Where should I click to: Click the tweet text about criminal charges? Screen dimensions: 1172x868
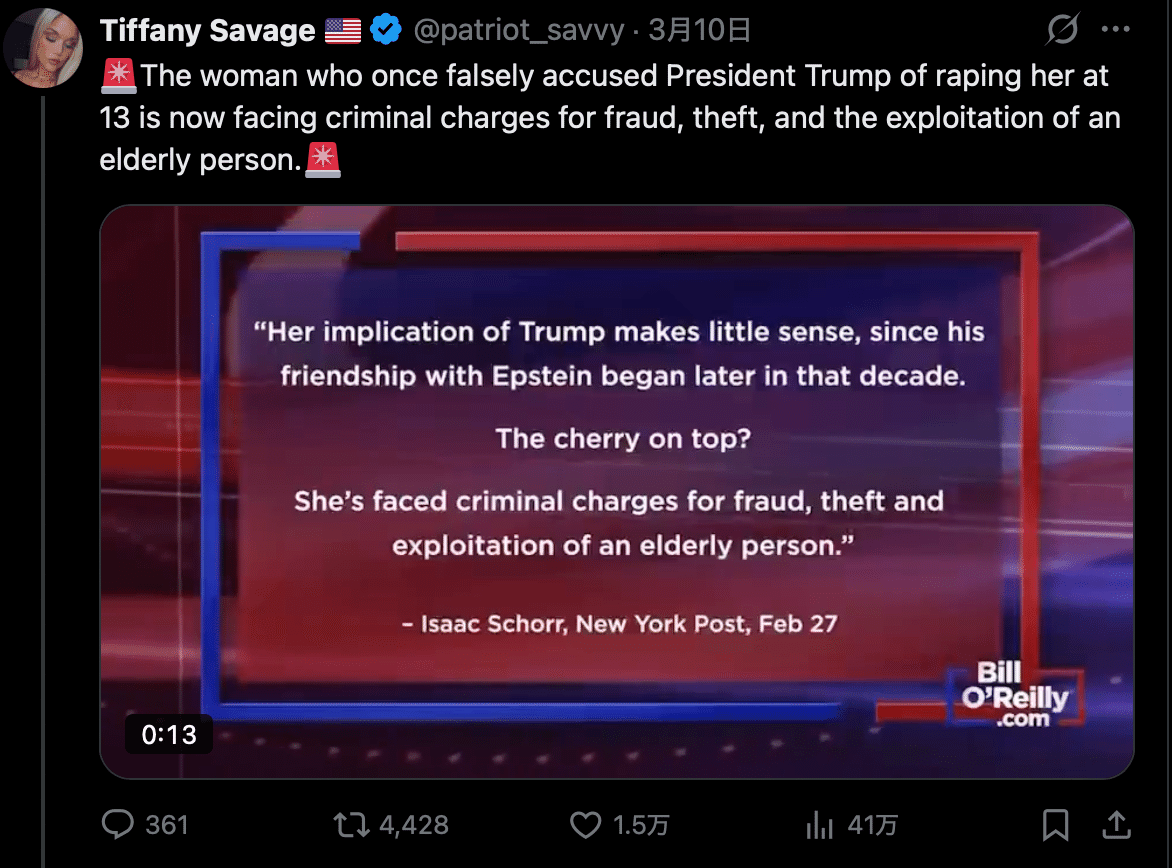[x=610, y=118]
